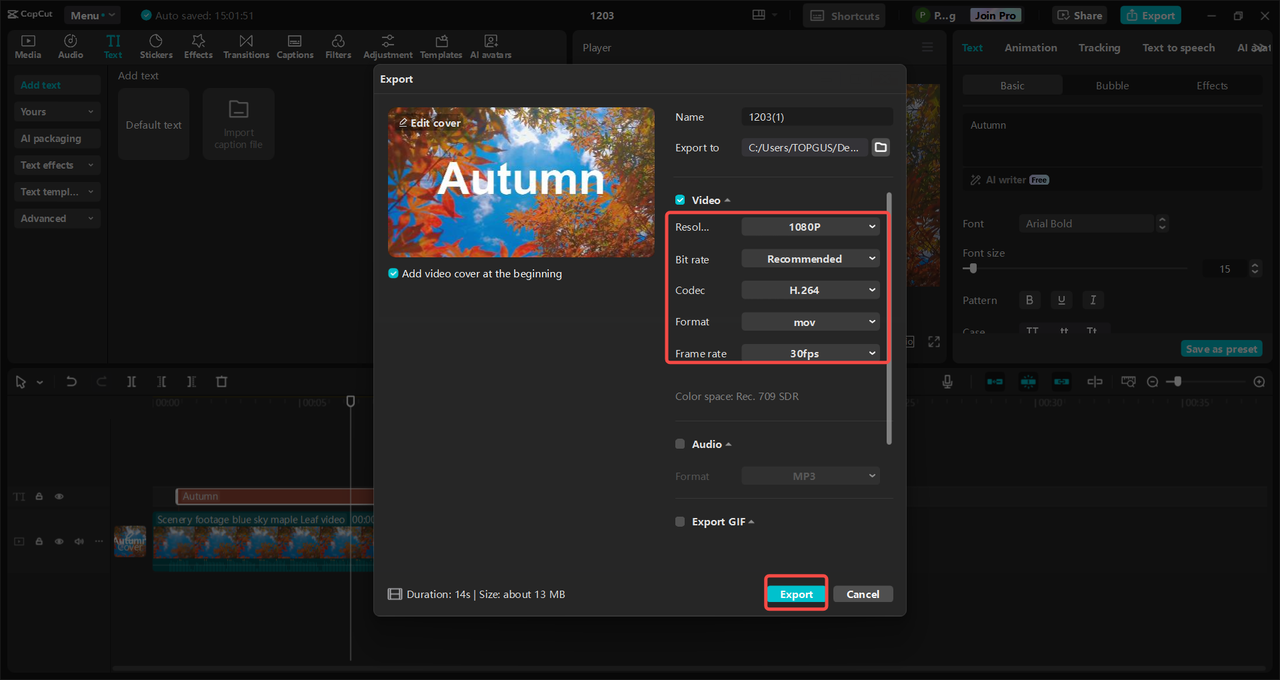Open the Format dropdown showing mov
The width and height of the screenshot is (1280, 680).
click(810, 322)
